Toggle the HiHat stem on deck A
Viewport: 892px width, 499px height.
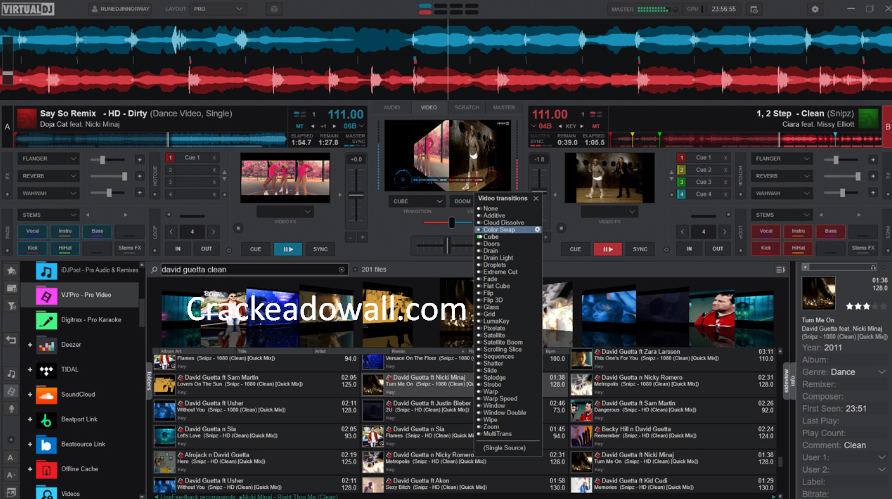click(65, 248)
